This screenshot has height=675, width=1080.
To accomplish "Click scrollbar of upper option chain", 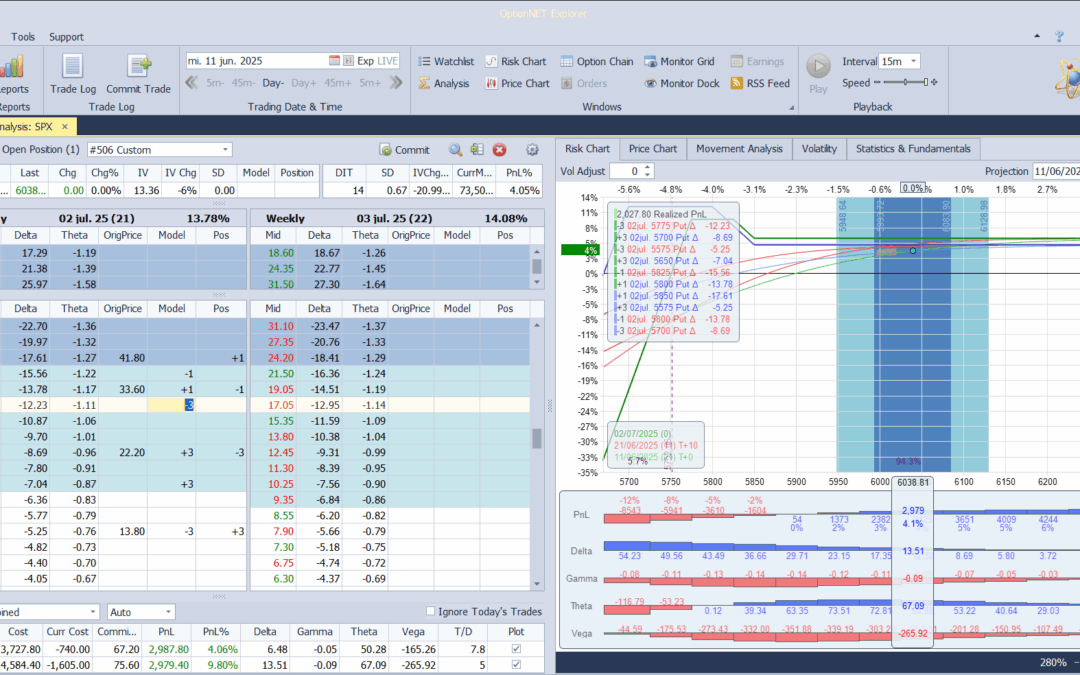I will point(537,267).
